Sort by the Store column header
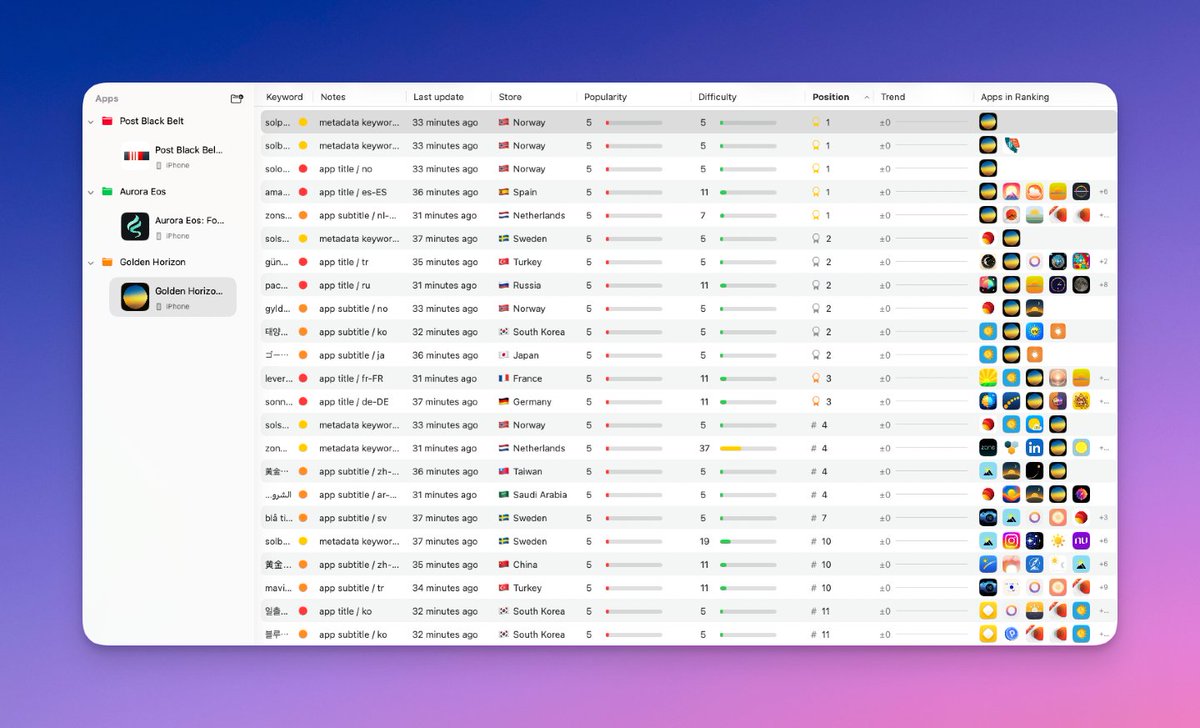The width and height of the screenshot is (1200, 728). (x=510, y=97)
